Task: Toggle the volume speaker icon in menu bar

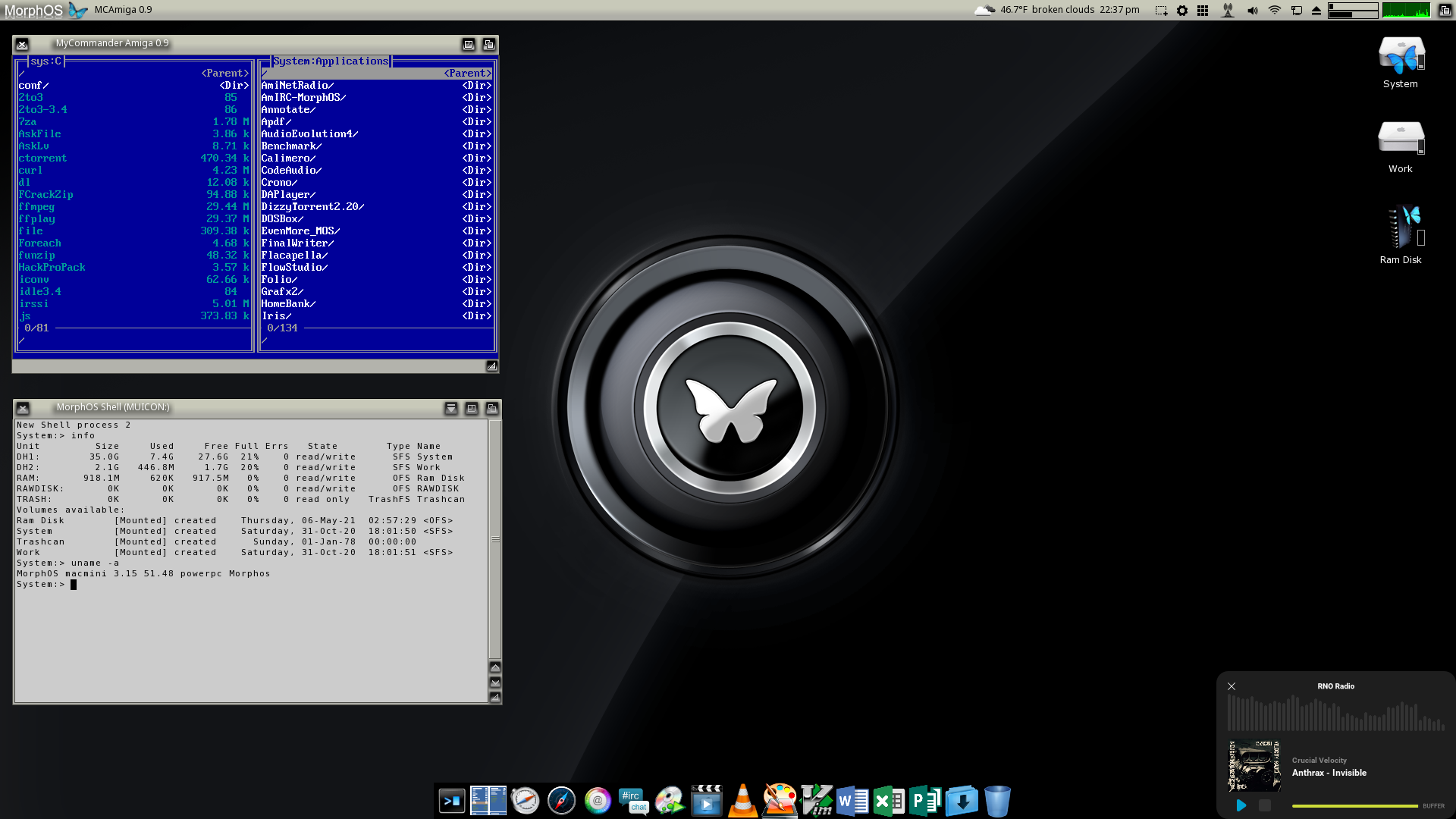Action: tap(1252, 11)
